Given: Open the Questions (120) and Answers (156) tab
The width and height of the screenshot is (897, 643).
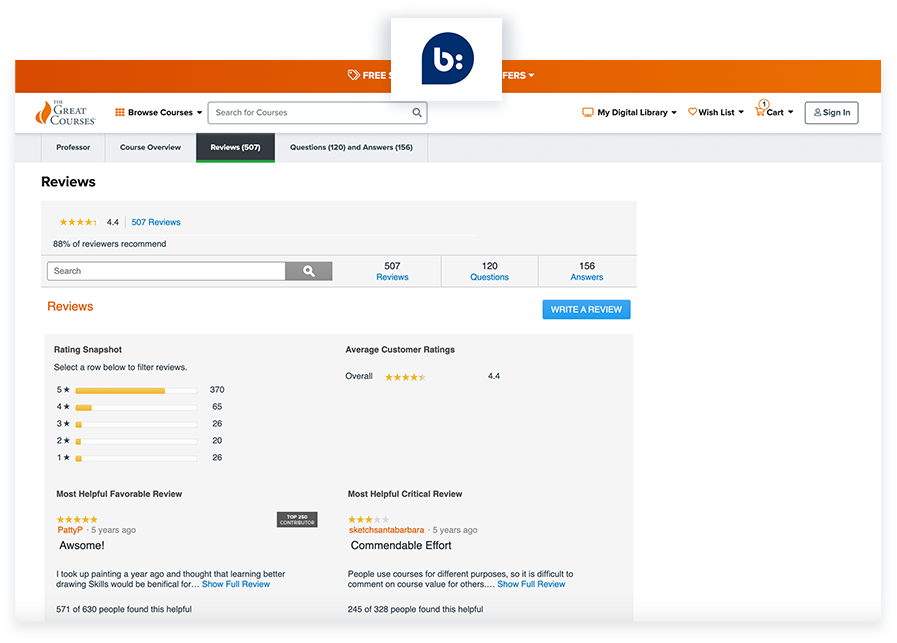Looking at the screenshot, I should (351, 148).
